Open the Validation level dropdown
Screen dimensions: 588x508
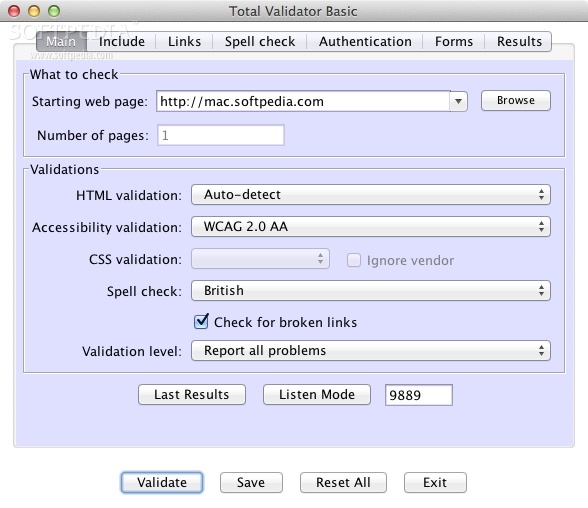pyautogui.click(x=370, y=351)
